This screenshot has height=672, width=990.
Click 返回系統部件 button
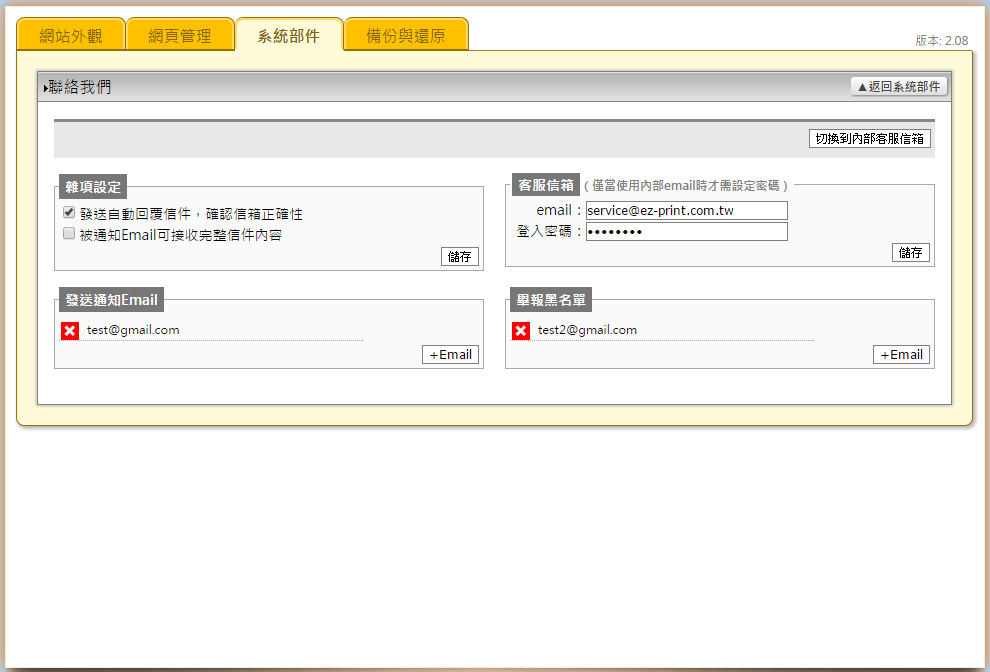(x=898, y=87)
